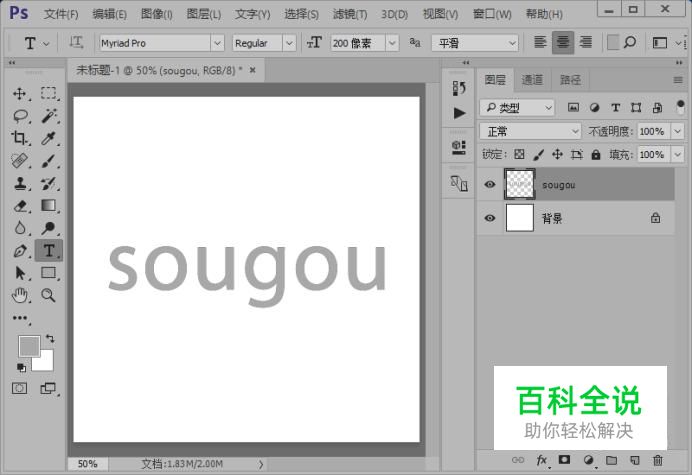The width and height of the screenshot is (692, 475).
Task: Toggle text orientation button
Action: tap(76, 43)
